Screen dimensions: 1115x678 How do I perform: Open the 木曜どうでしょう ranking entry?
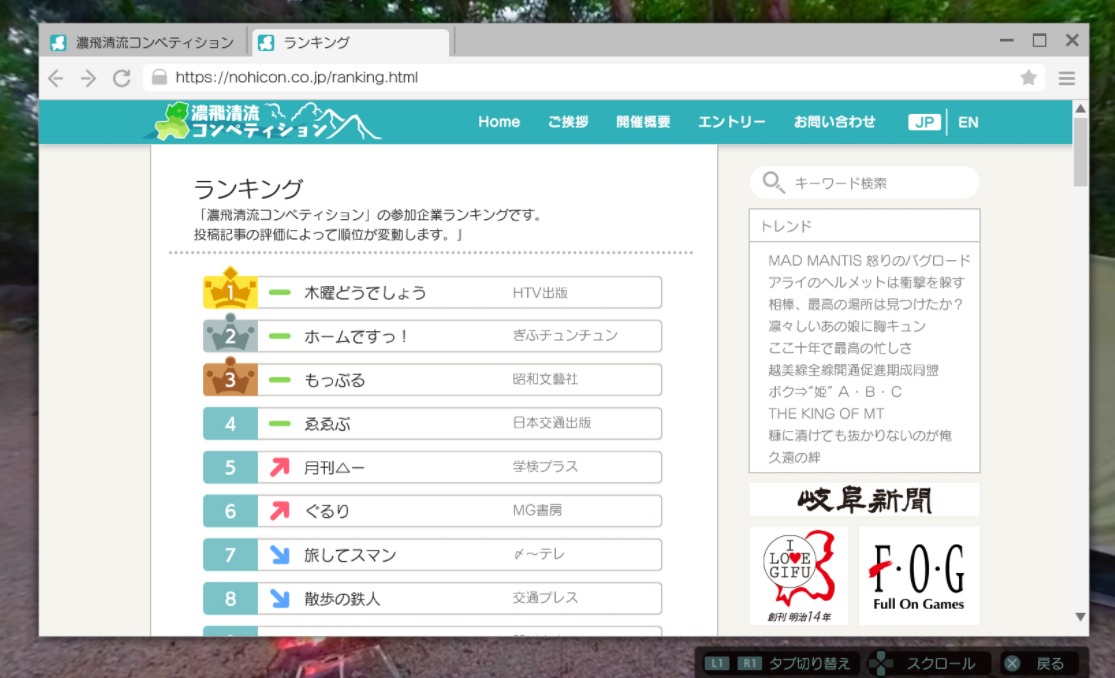pos(365,293)
